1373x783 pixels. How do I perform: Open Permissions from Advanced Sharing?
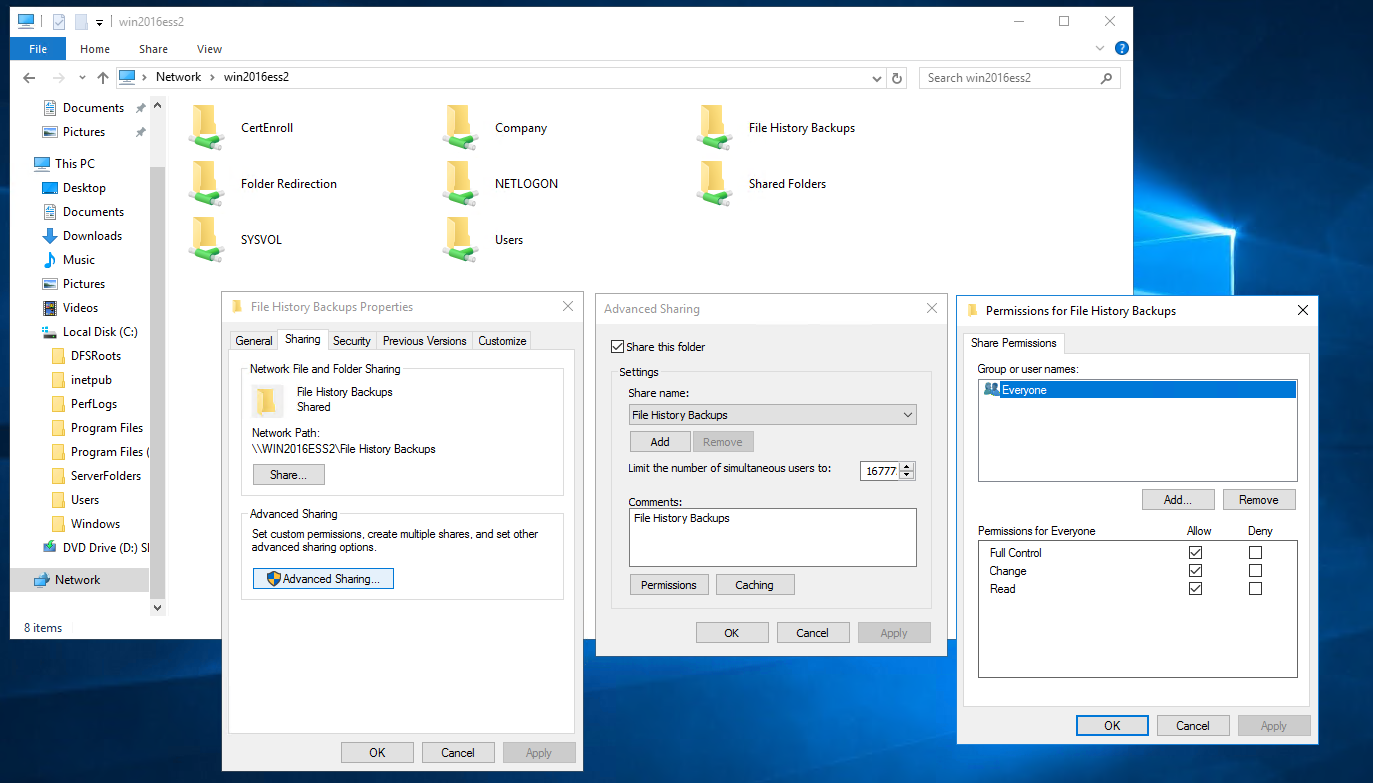[x=668, y=584]
